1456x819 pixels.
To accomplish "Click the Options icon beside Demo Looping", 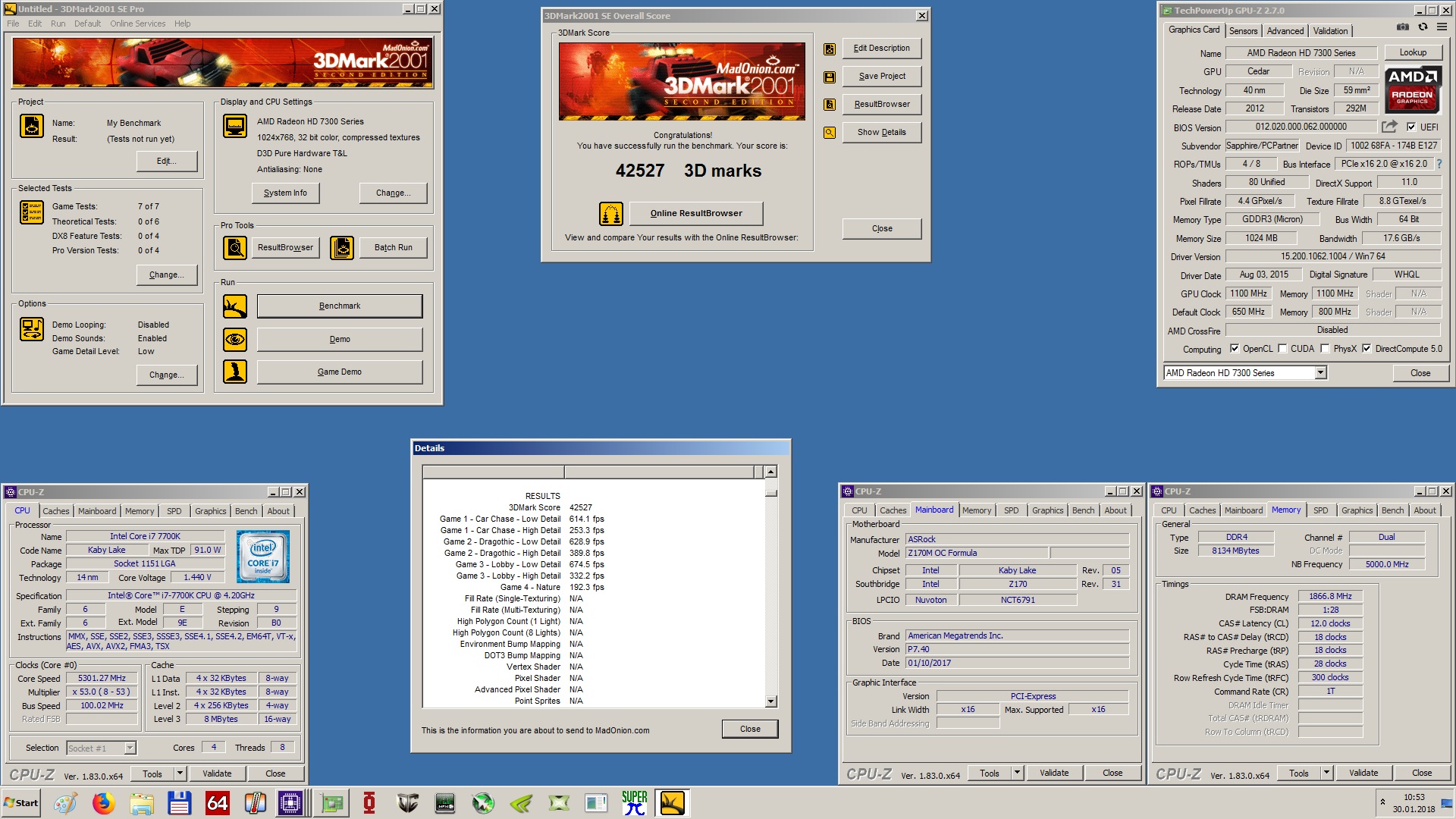I will point(32,329).
